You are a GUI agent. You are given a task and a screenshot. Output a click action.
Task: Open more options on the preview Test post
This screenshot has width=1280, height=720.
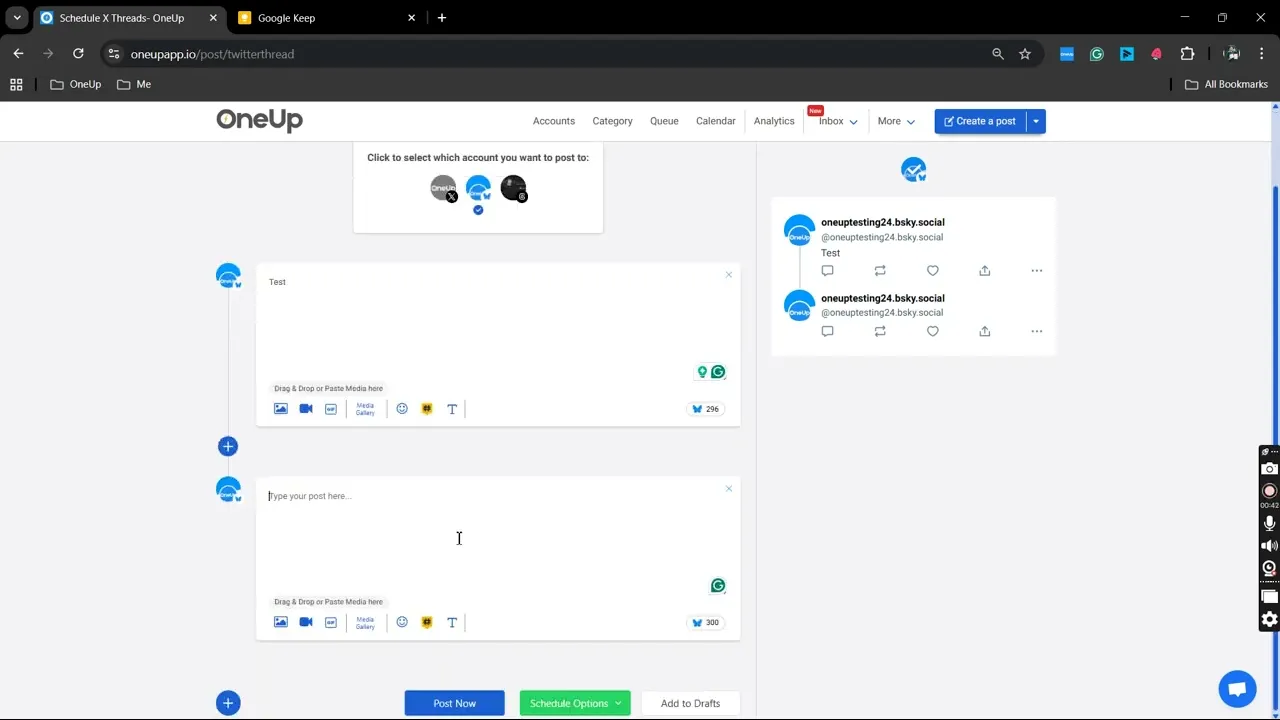pyautogui.click(x=1037, y=271)
